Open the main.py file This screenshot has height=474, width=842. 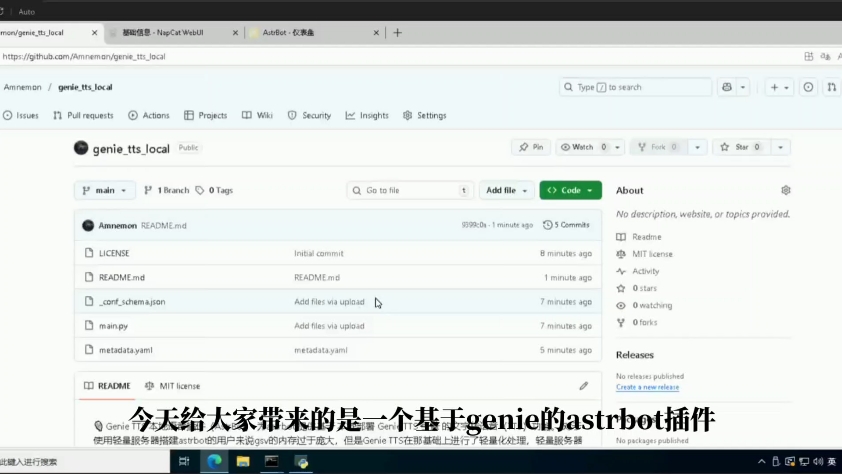pos(113,326)
